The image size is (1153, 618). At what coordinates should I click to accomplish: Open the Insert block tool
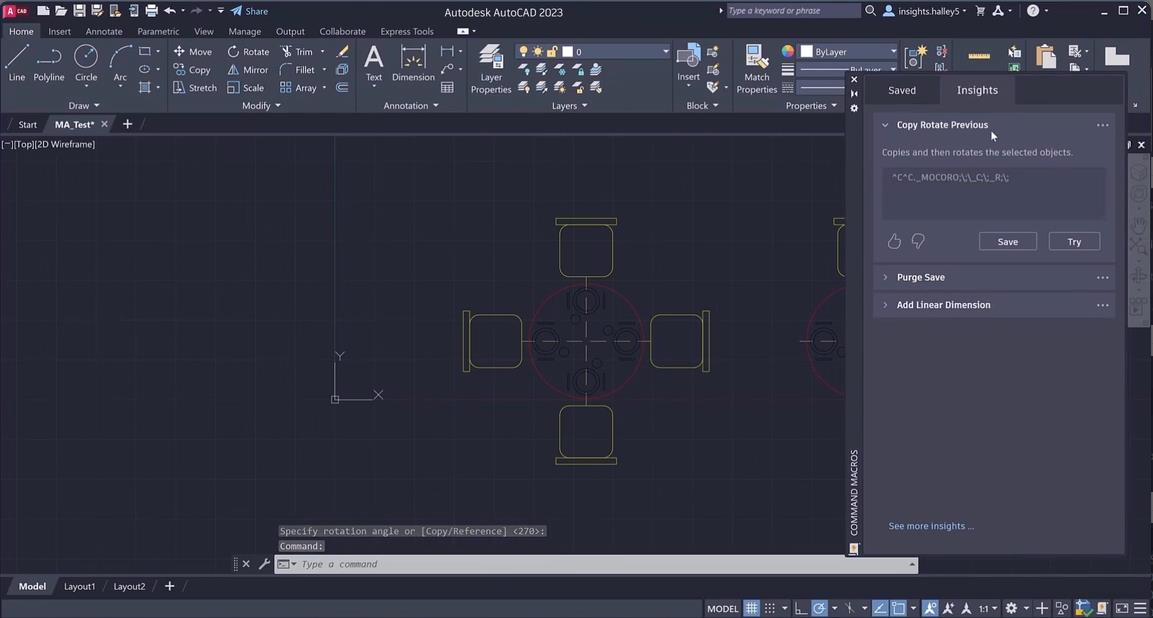tap(688, 63)
